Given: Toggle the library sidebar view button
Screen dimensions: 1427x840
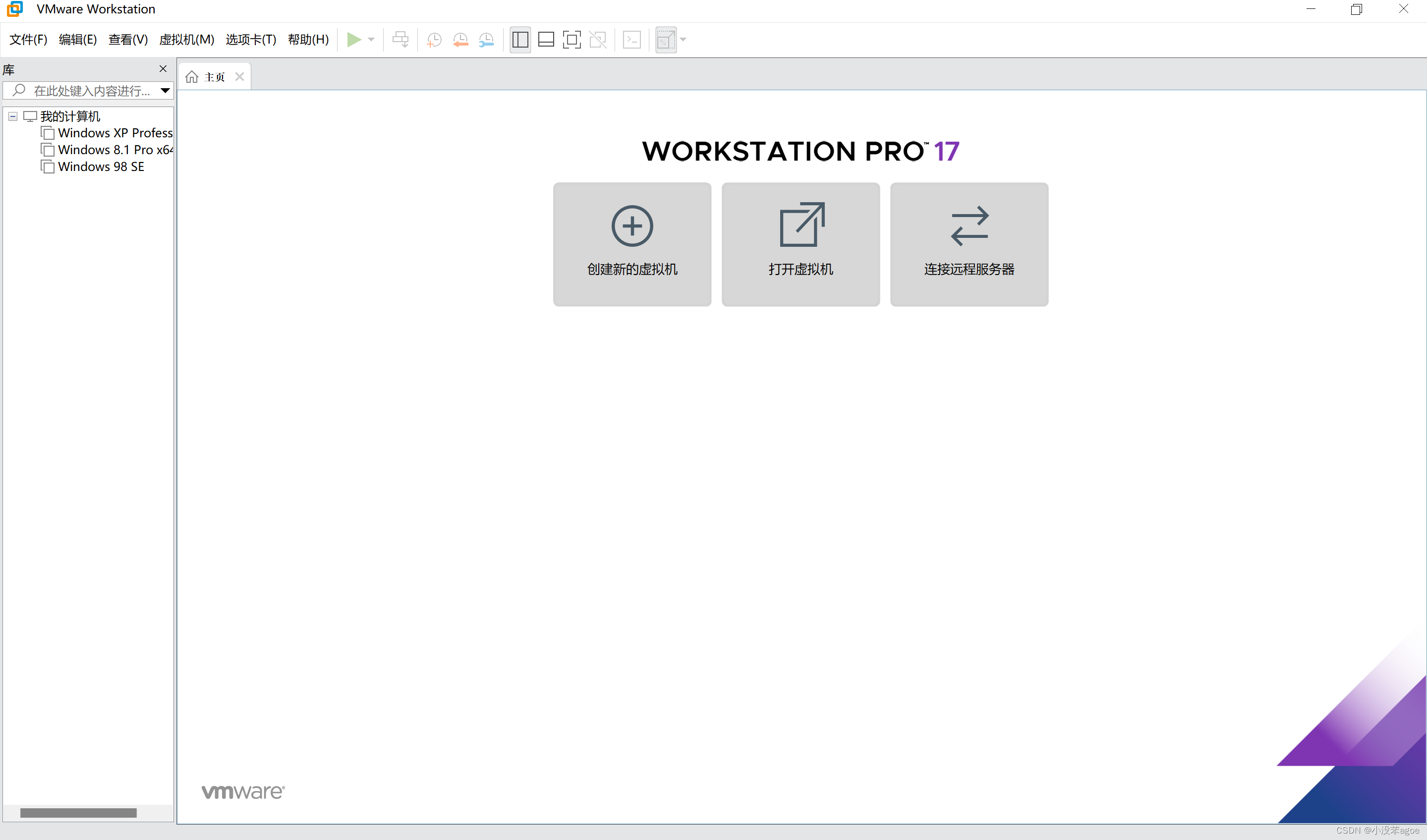Looking at the screenshot, I should tap(520, 40).
